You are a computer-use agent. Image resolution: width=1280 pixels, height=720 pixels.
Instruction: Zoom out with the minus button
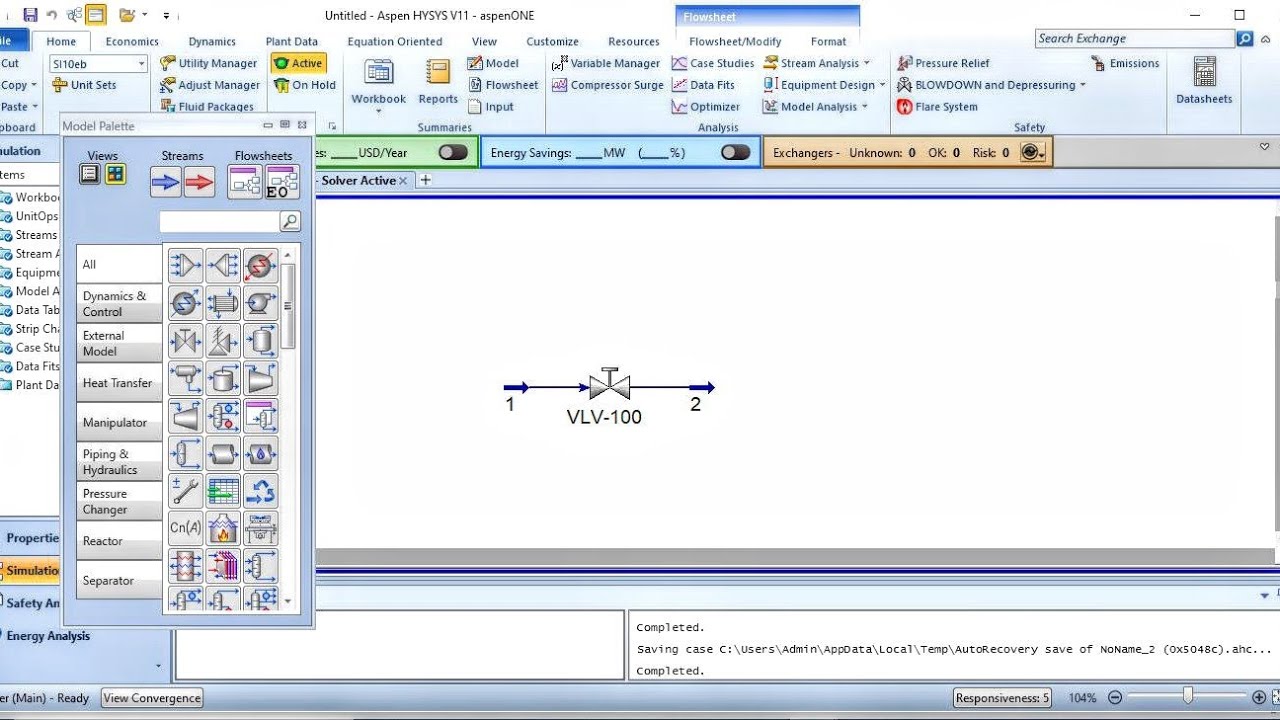(1115, 698)
